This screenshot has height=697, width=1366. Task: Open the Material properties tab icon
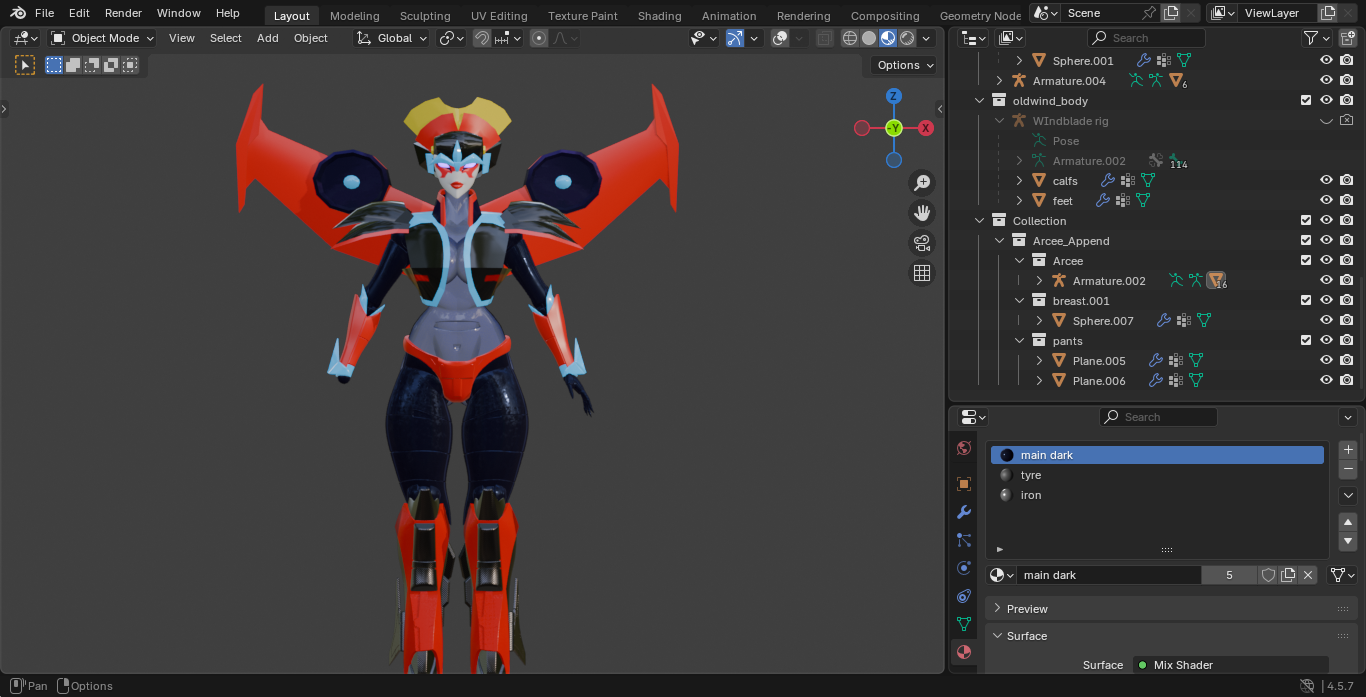pos(964,652)
